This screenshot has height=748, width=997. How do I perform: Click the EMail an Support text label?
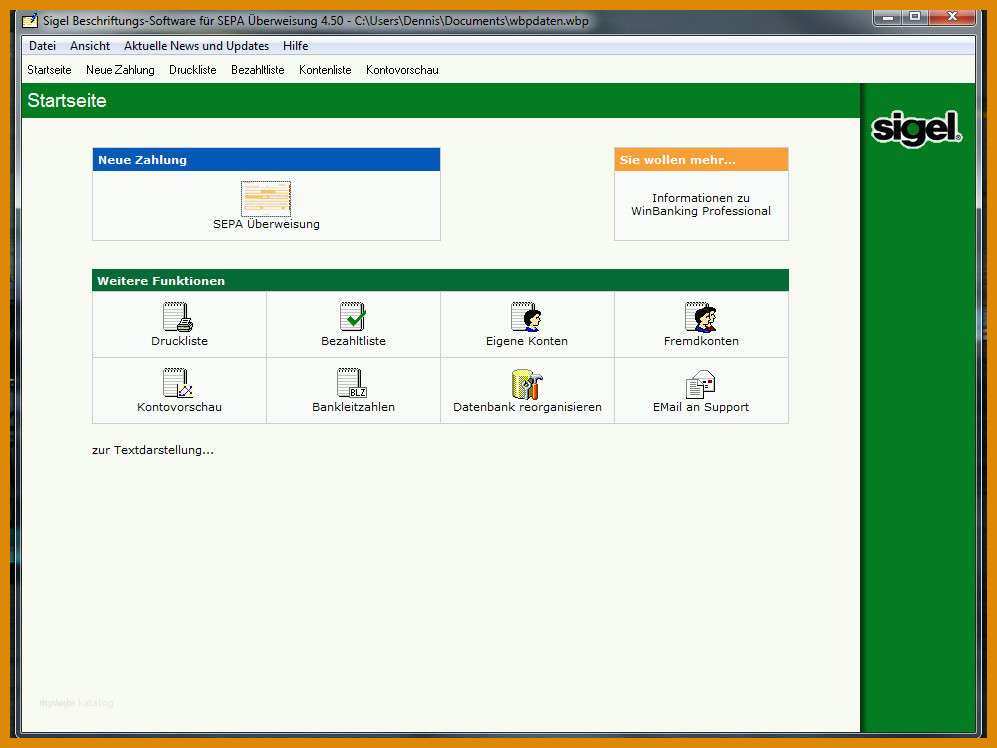(x=701, y=407)
